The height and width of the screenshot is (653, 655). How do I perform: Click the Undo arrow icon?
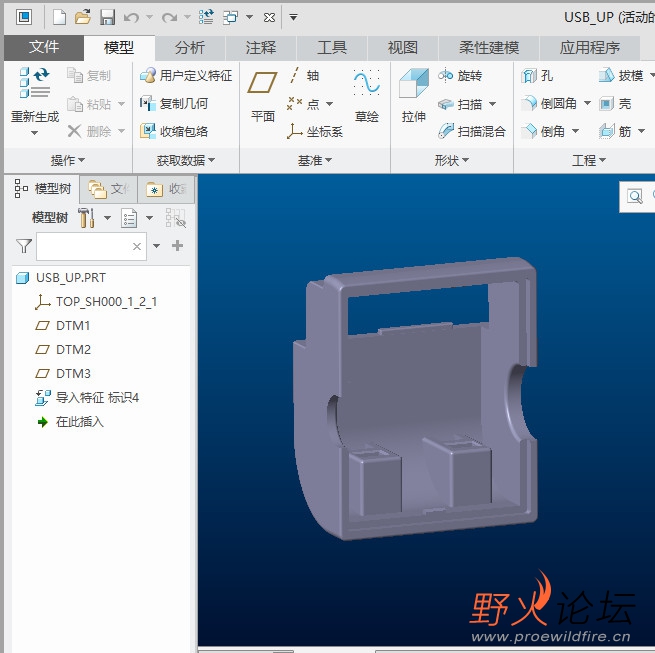132,18
